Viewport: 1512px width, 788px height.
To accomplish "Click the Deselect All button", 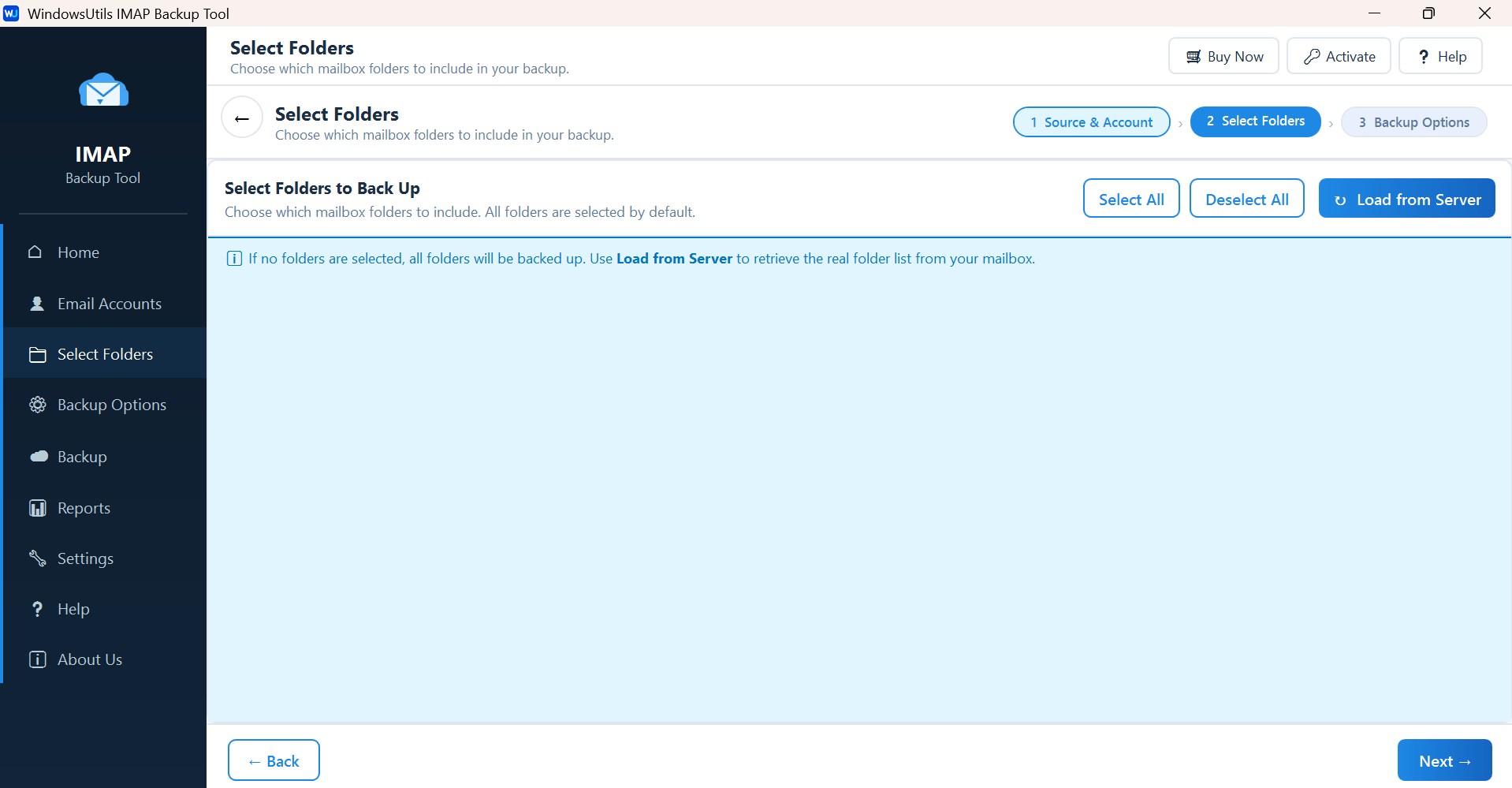I will click(1246, 198).
